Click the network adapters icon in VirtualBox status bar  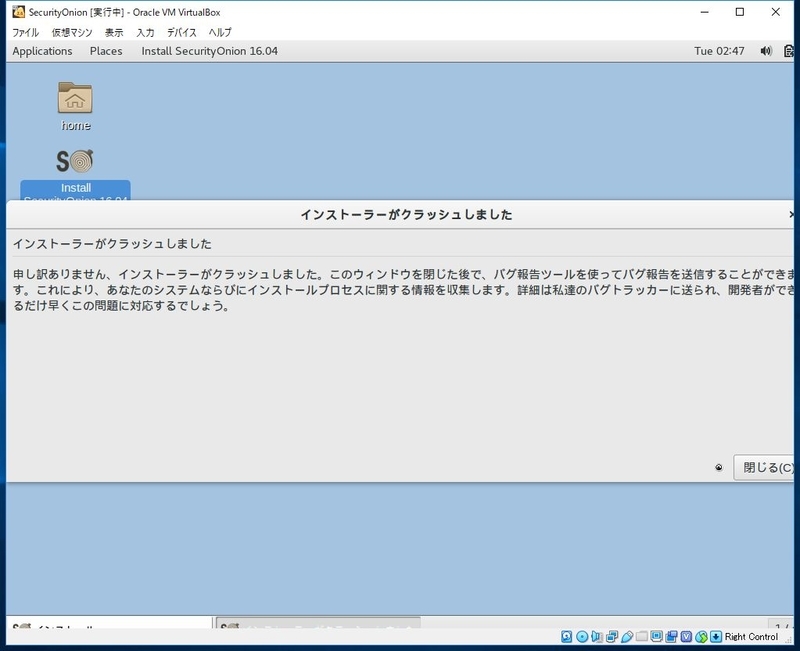click(x=610, y=641)
